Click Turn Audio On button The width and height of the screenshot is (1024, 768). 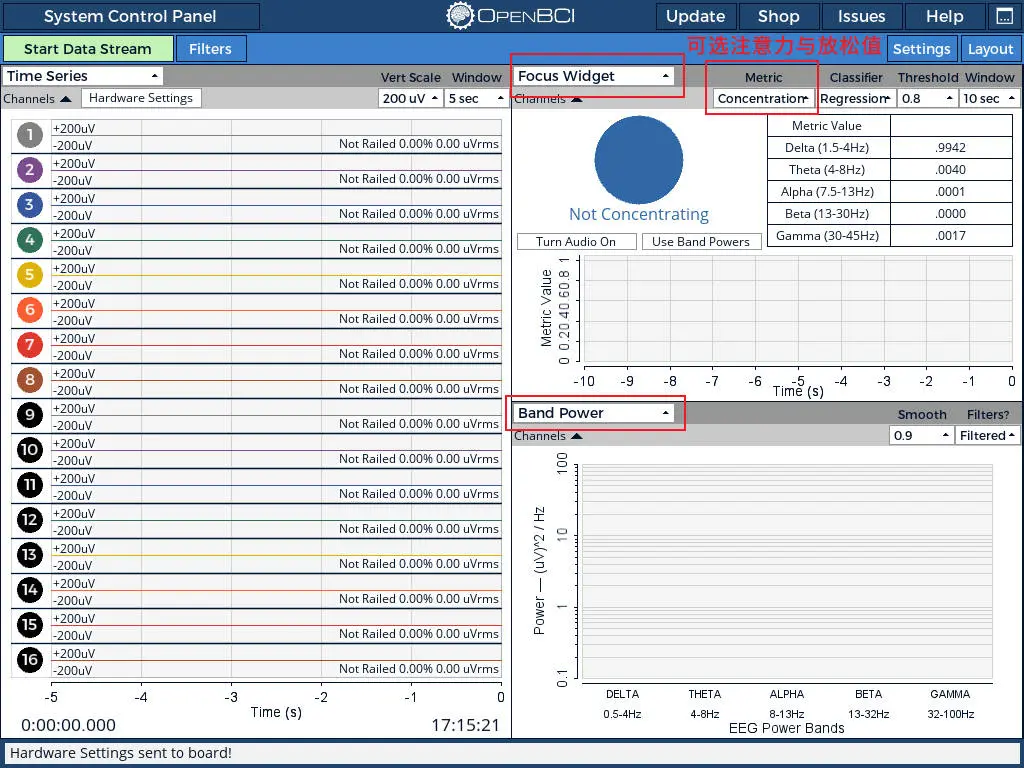coord(576,242)
